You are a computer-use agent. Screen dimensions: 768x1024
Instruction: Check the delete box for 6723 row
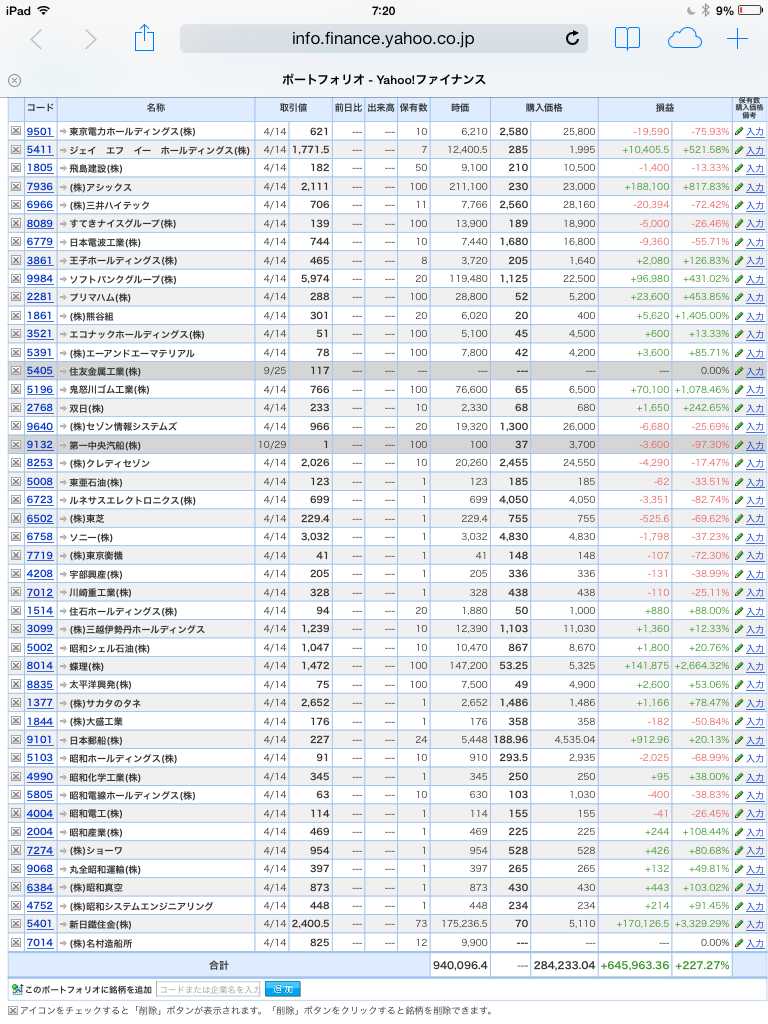pyautogui.click(x=16, y=500)
